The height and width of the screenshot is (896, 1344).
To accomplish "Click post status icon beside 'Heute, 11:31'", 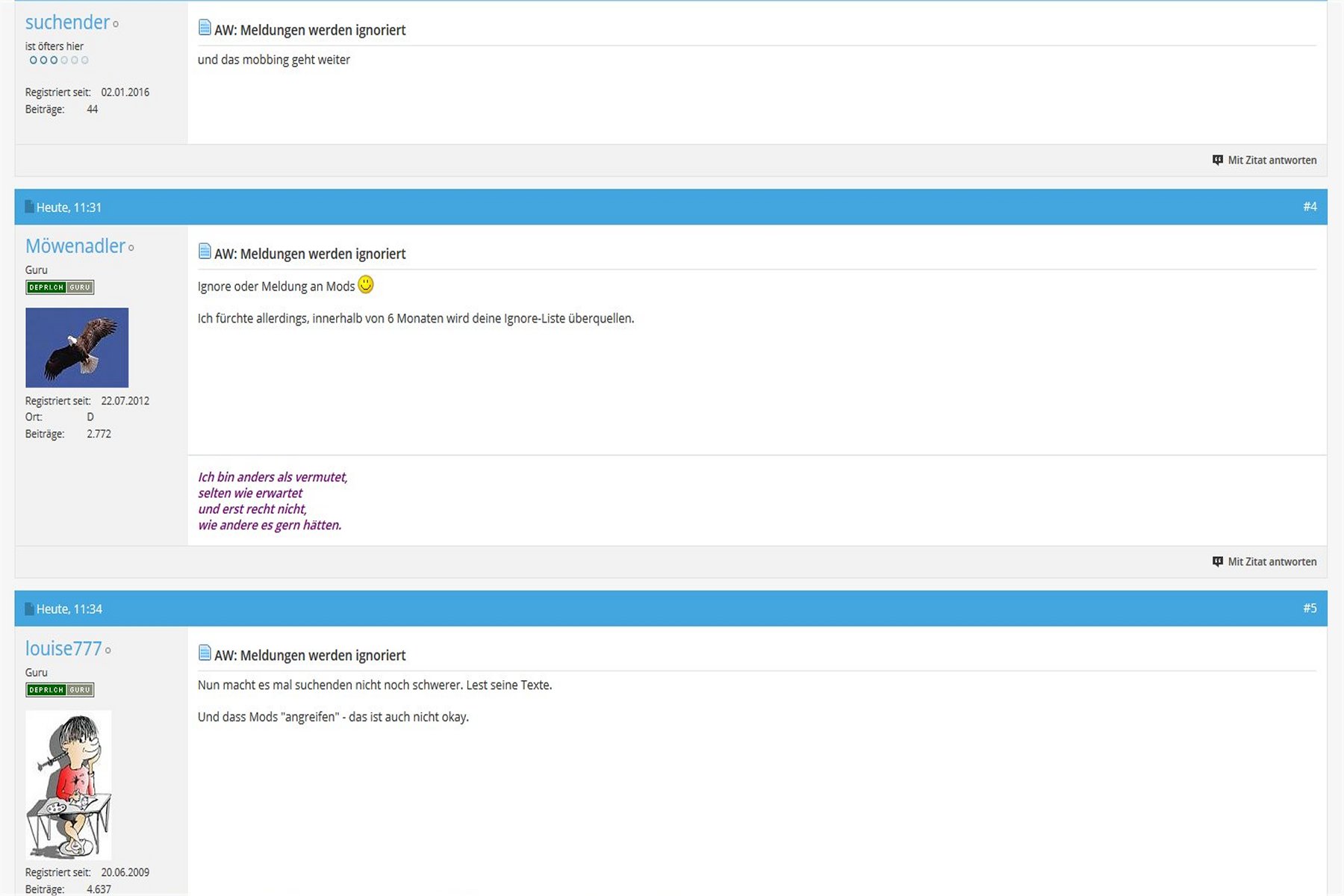I will coord(29,207).
